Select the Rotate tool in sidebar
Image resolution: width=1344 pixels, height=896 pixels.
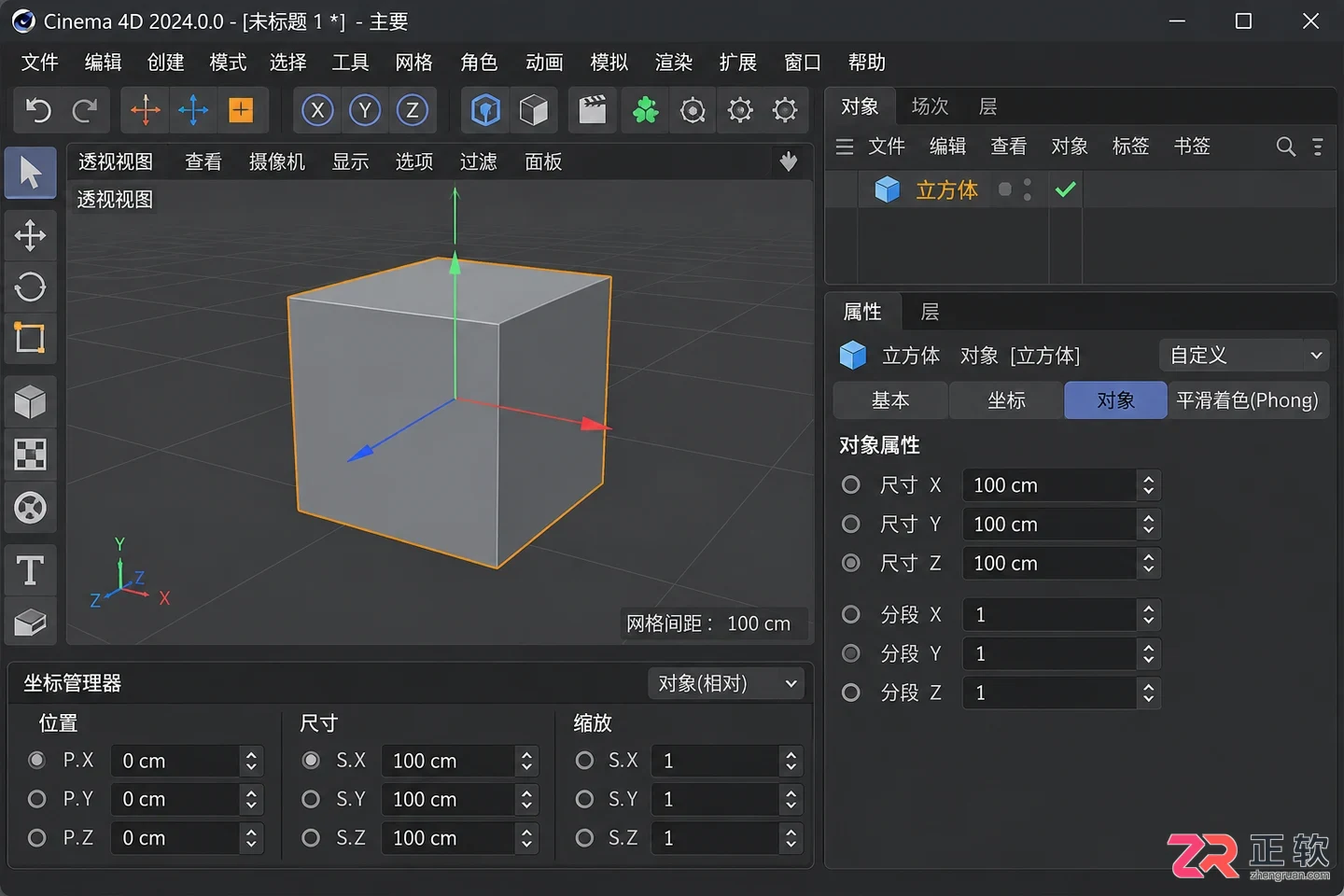(x=30, y=287)
